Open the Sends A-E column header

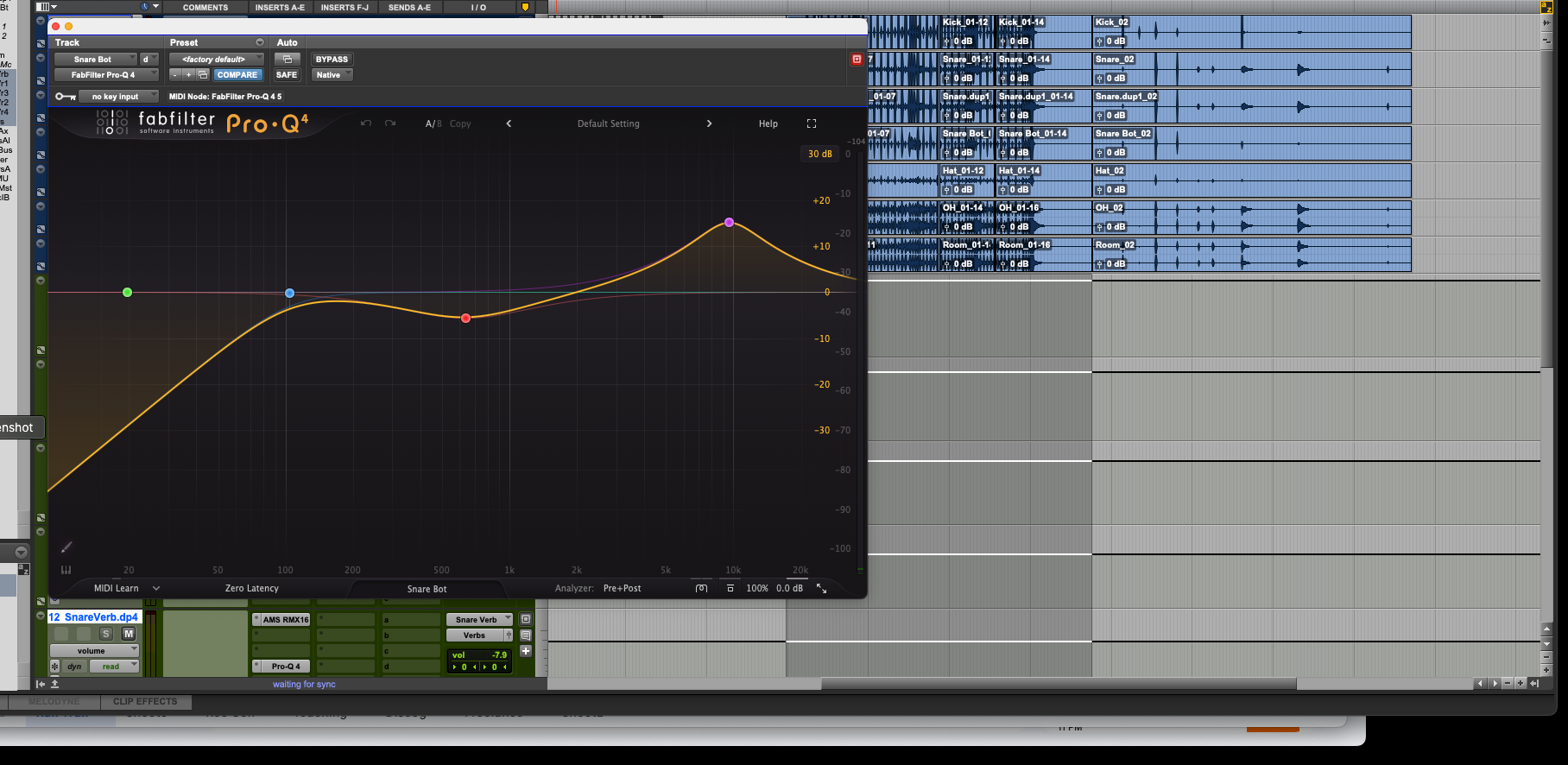[409, 8]
